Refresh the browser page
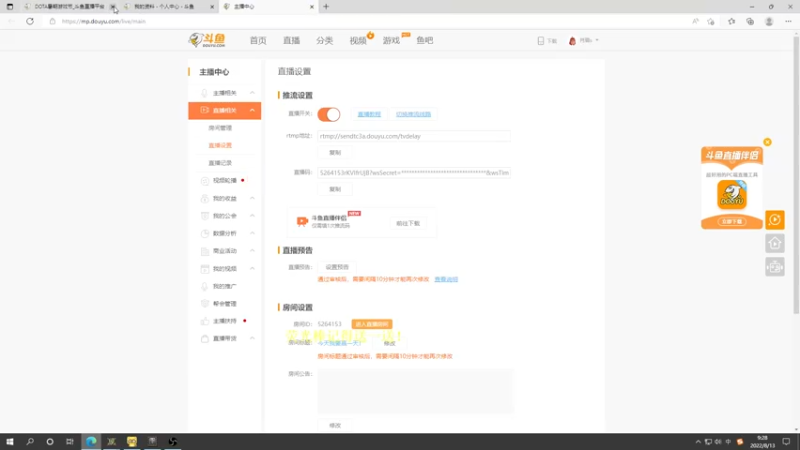The image size is (800, 450). (x=30, y=21)
